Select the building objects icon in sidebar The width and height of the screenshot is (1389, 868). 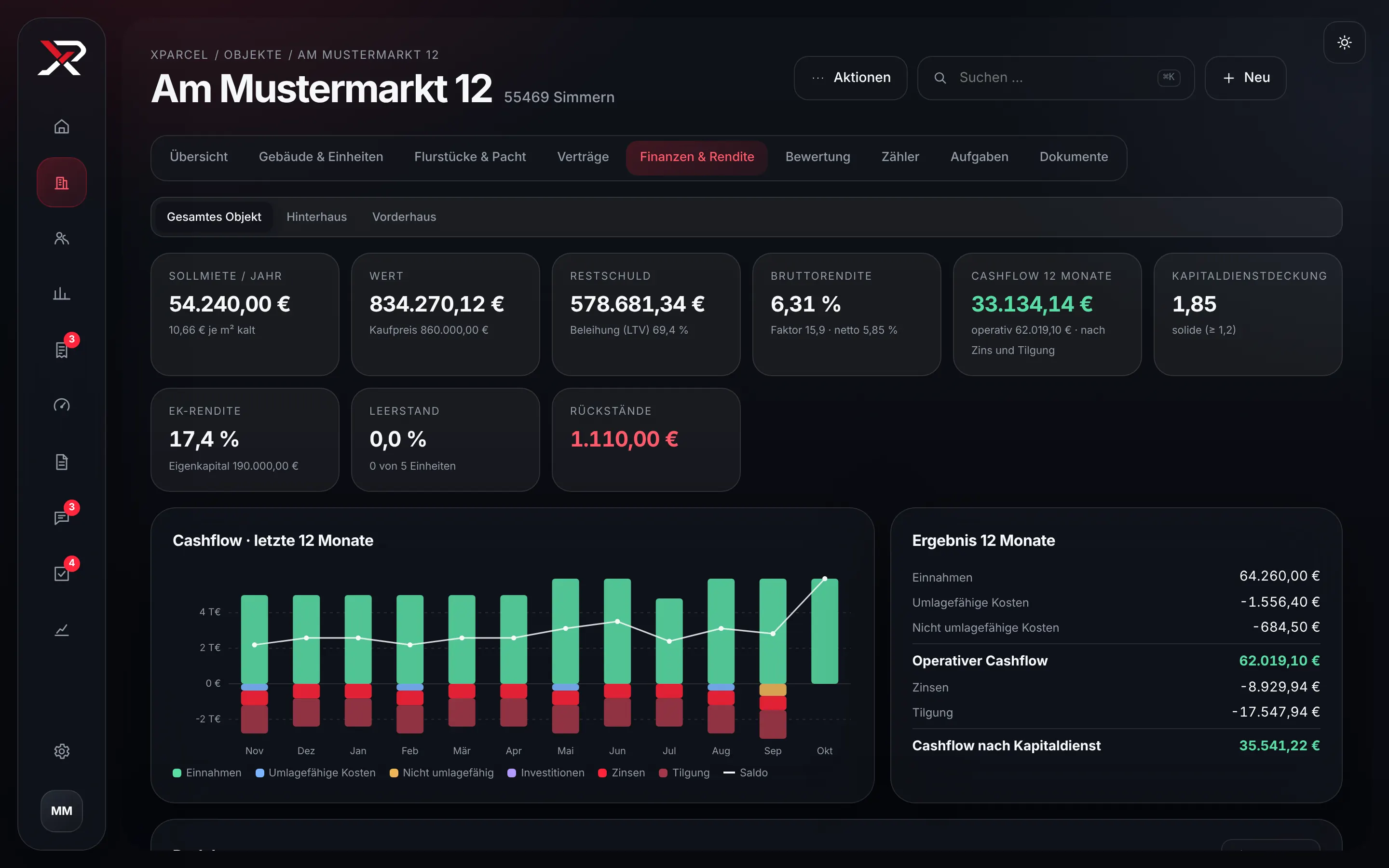tap(61, 183)
